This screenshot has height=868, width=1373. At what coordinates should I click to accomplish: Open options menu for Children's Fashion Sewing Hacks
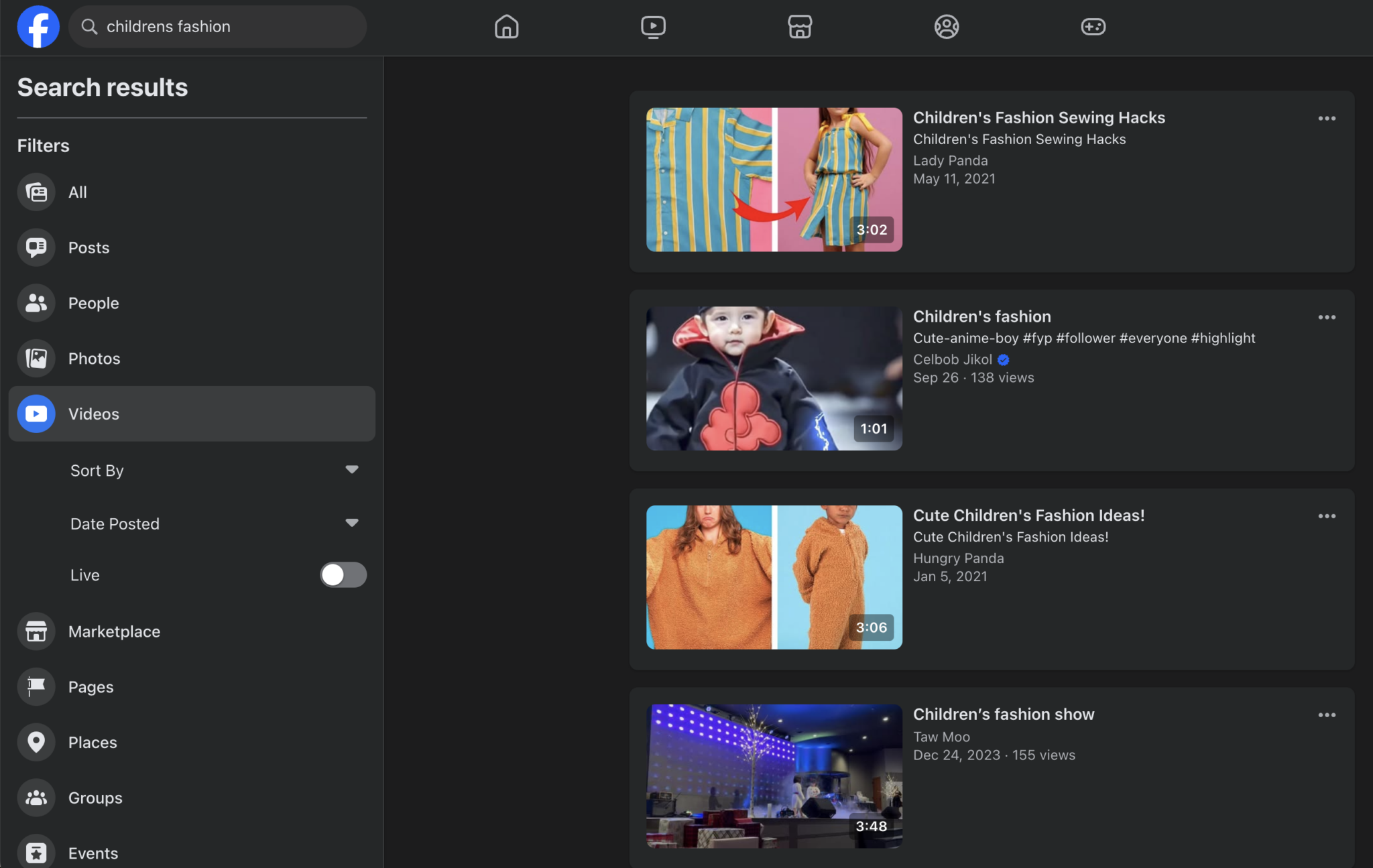coord(1327,119)
